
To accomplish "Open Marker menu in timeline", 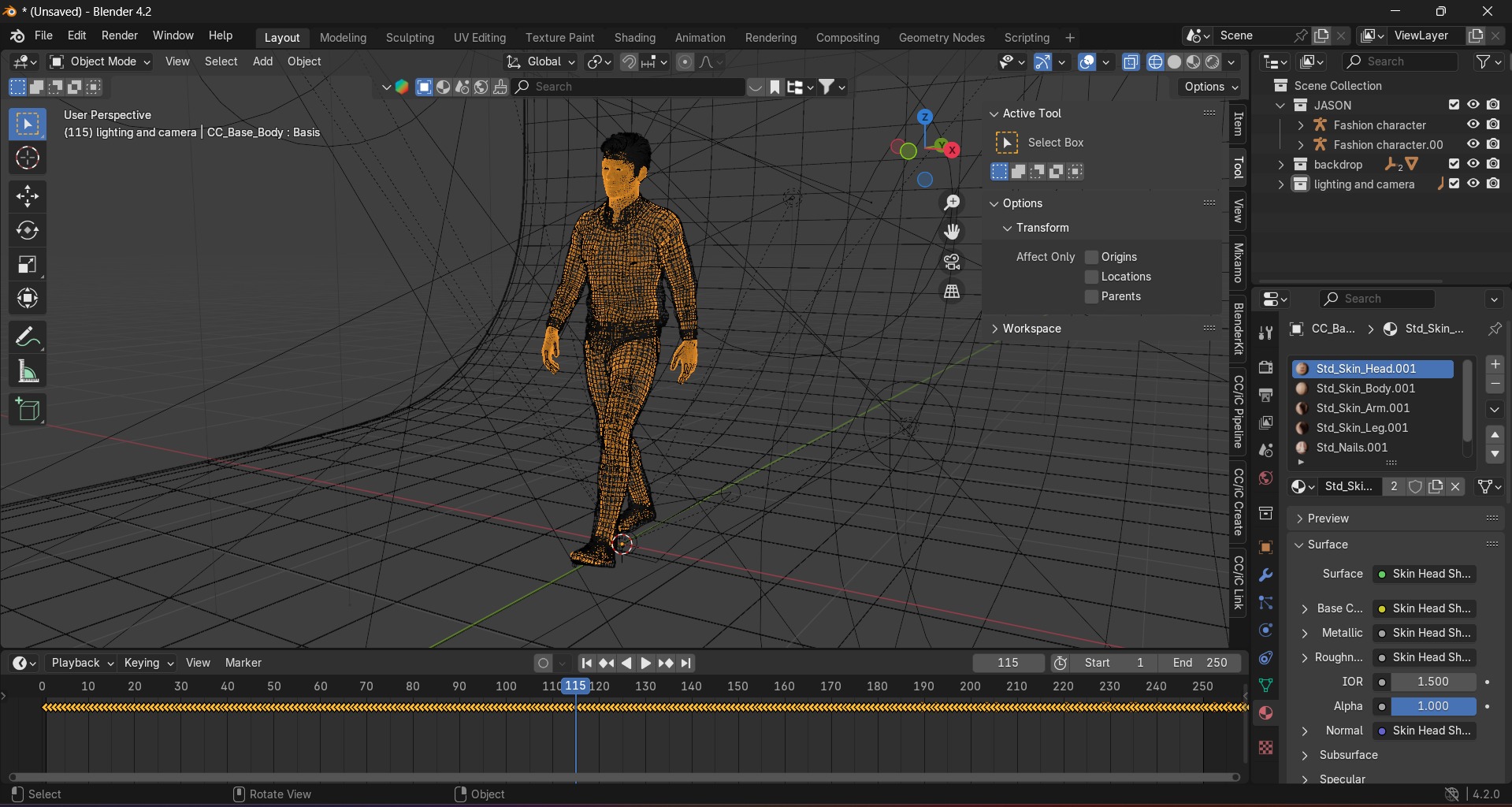I will pyautogui.click(x=243, y=663).
